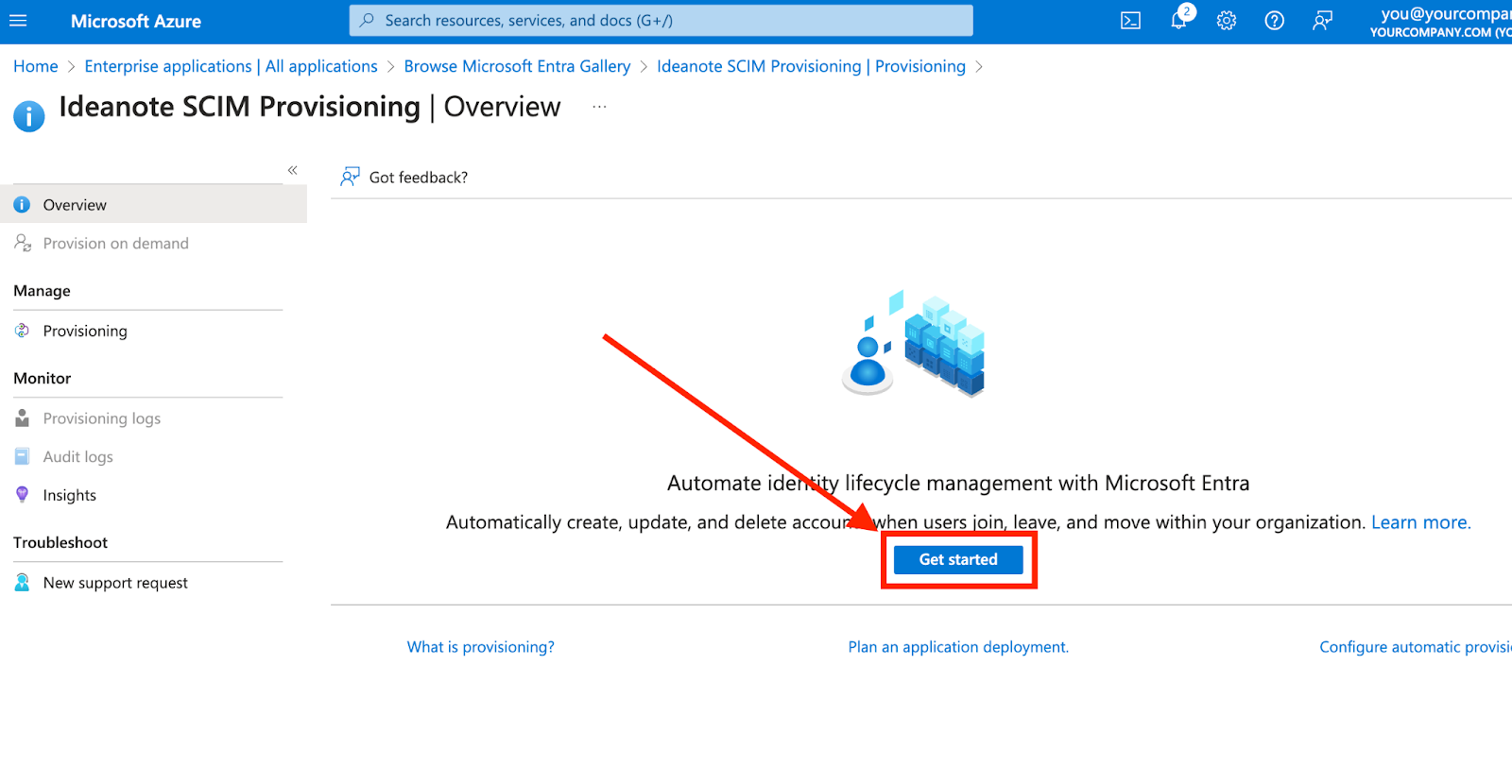This screenshot has height=784, width=1512.
Task: Click the identity lifecycle illustration
Action: pos(913,343)
